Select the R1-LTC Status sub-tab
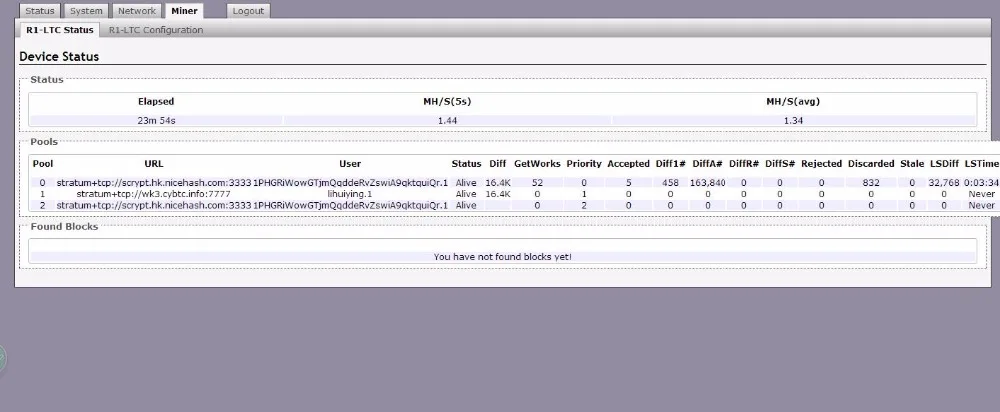 pyautogui.click(x=60, y=30)
